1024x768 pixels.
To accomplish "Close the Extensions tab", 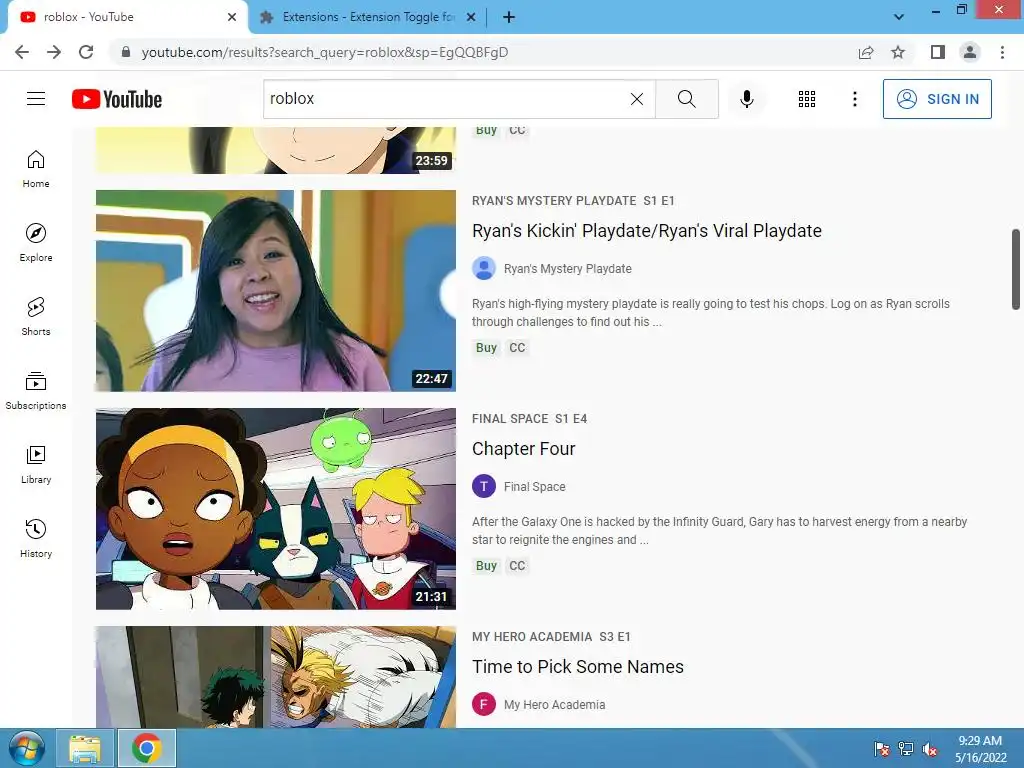I will [x=471, y=17].
